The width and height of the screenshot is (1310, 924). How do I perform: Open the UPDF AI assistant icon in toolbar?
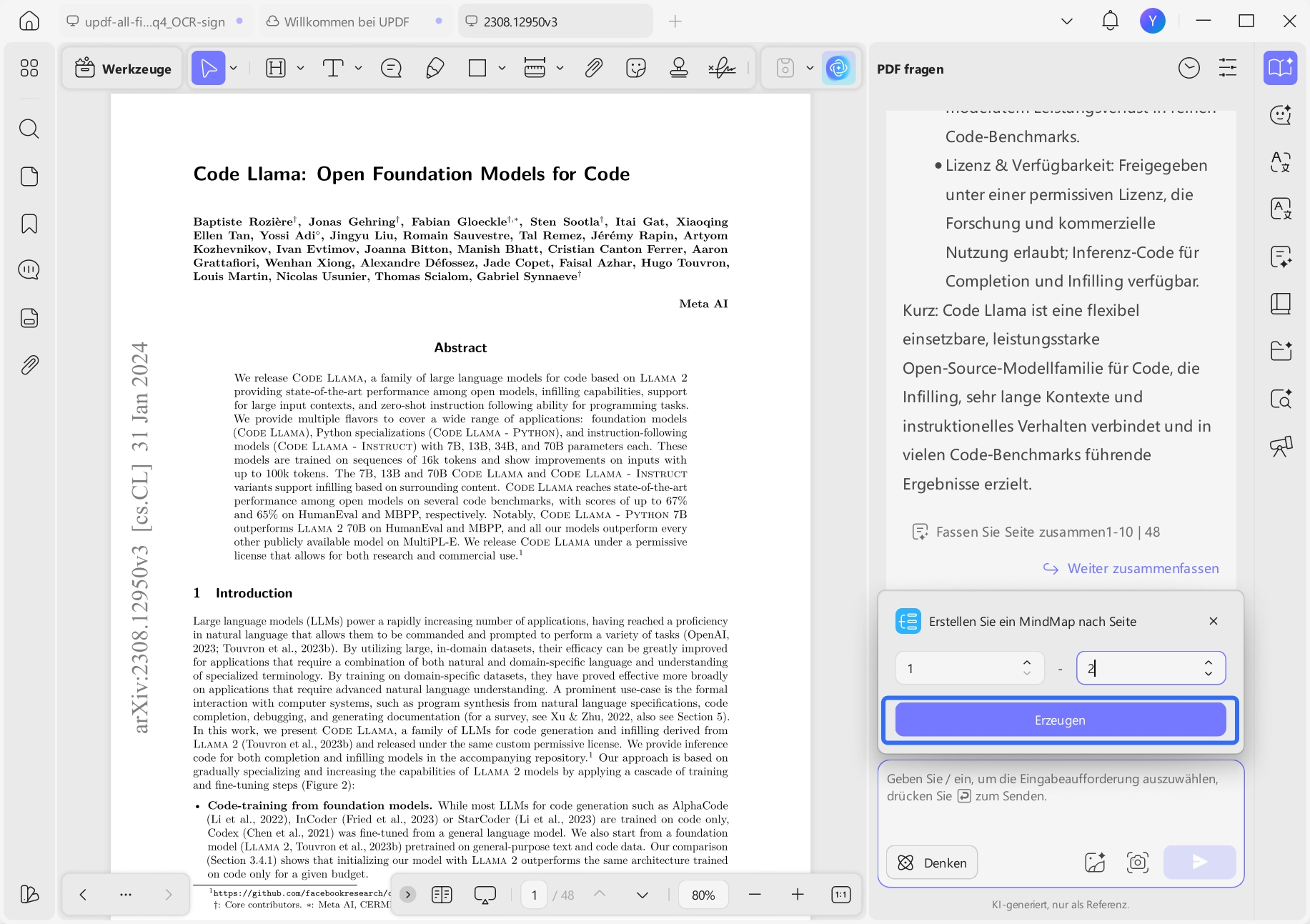(838, 69)
